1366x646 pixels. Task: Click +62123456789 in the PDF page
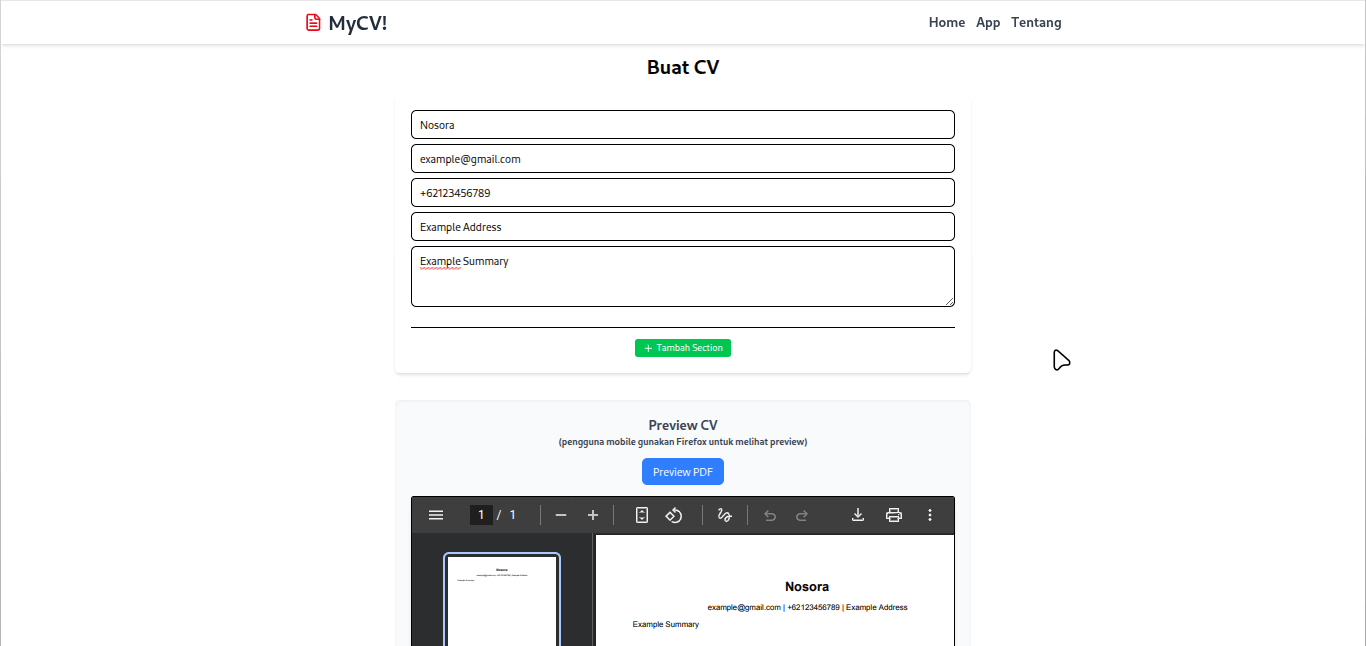[814, 607]
